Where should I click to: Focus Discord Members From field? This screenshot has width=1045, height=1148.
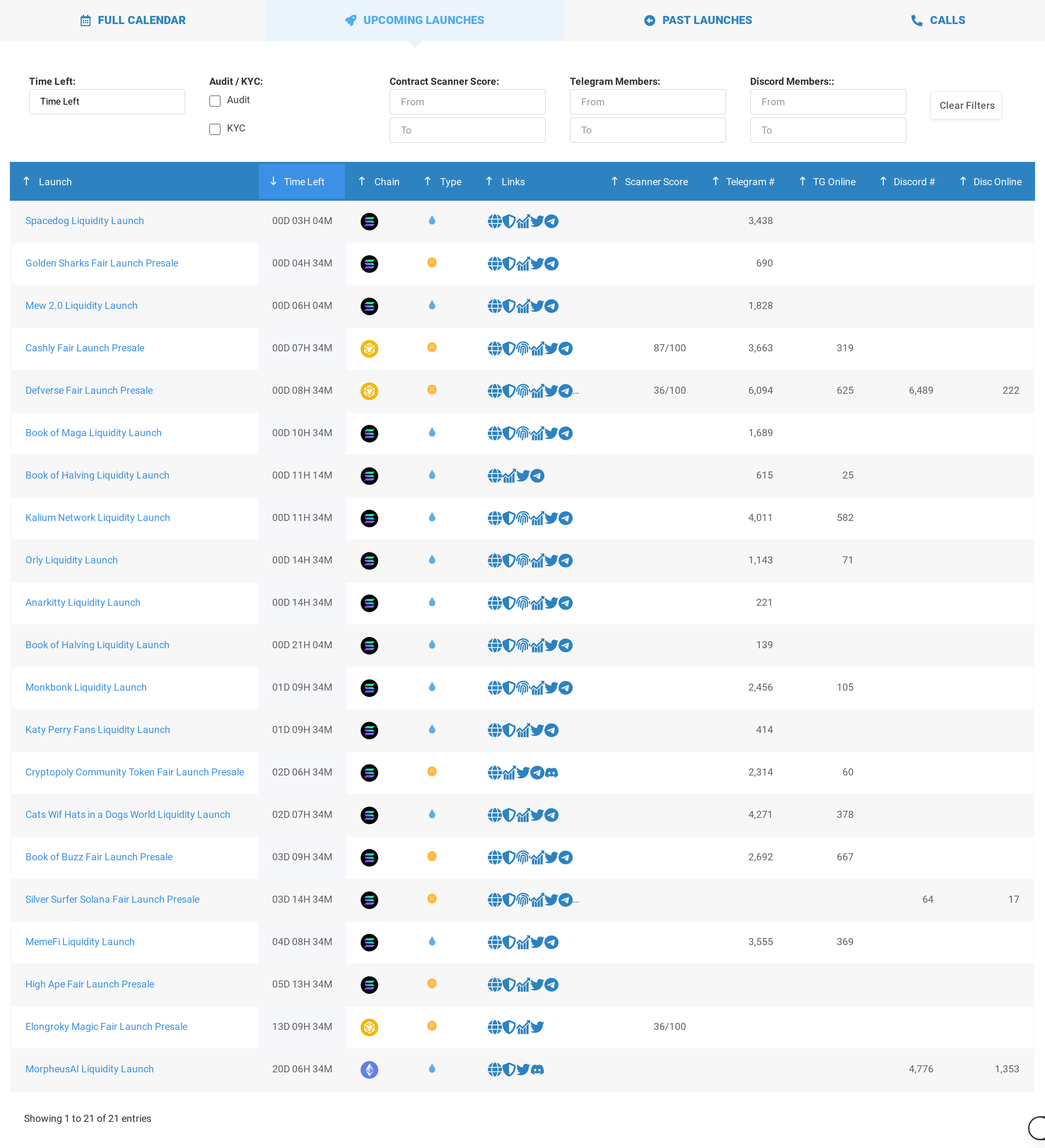[828, 101]
